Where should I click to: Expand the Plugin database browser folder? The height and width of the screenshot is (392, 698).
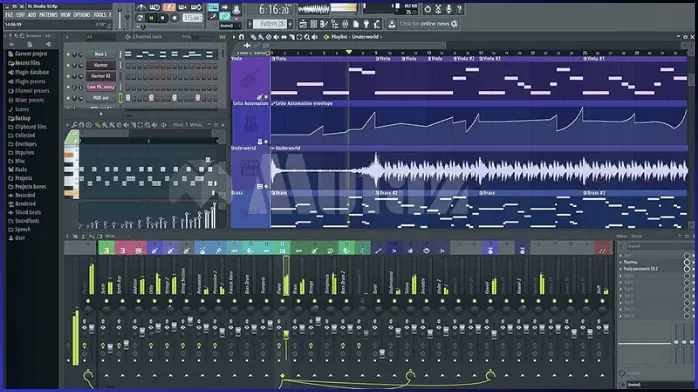point(28,72)
